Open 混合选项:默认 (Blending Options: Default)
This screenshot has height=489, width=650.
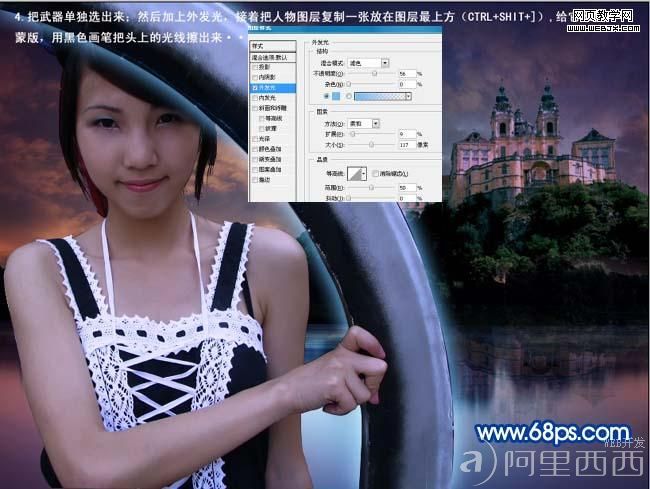(x=273, y=57)
